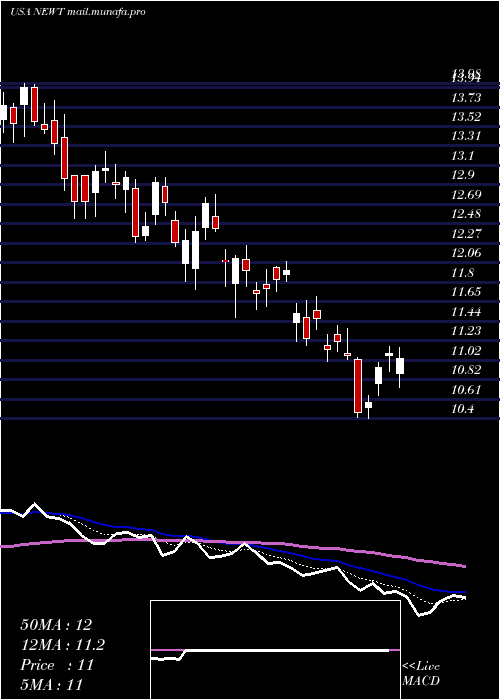Click the '5MA : 11' indicator text

click(52, 684)
